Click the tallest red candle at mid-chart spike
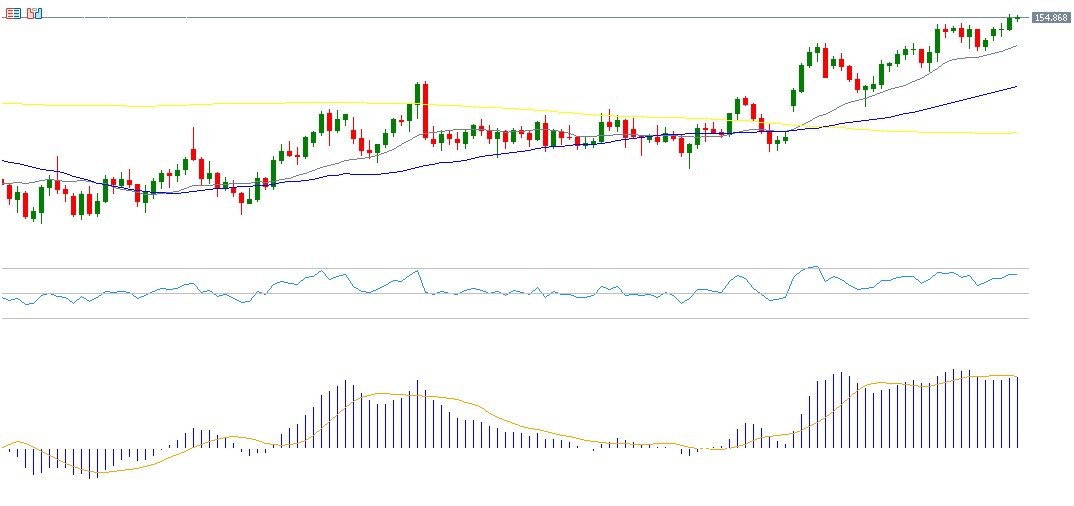 click(425, 110)
